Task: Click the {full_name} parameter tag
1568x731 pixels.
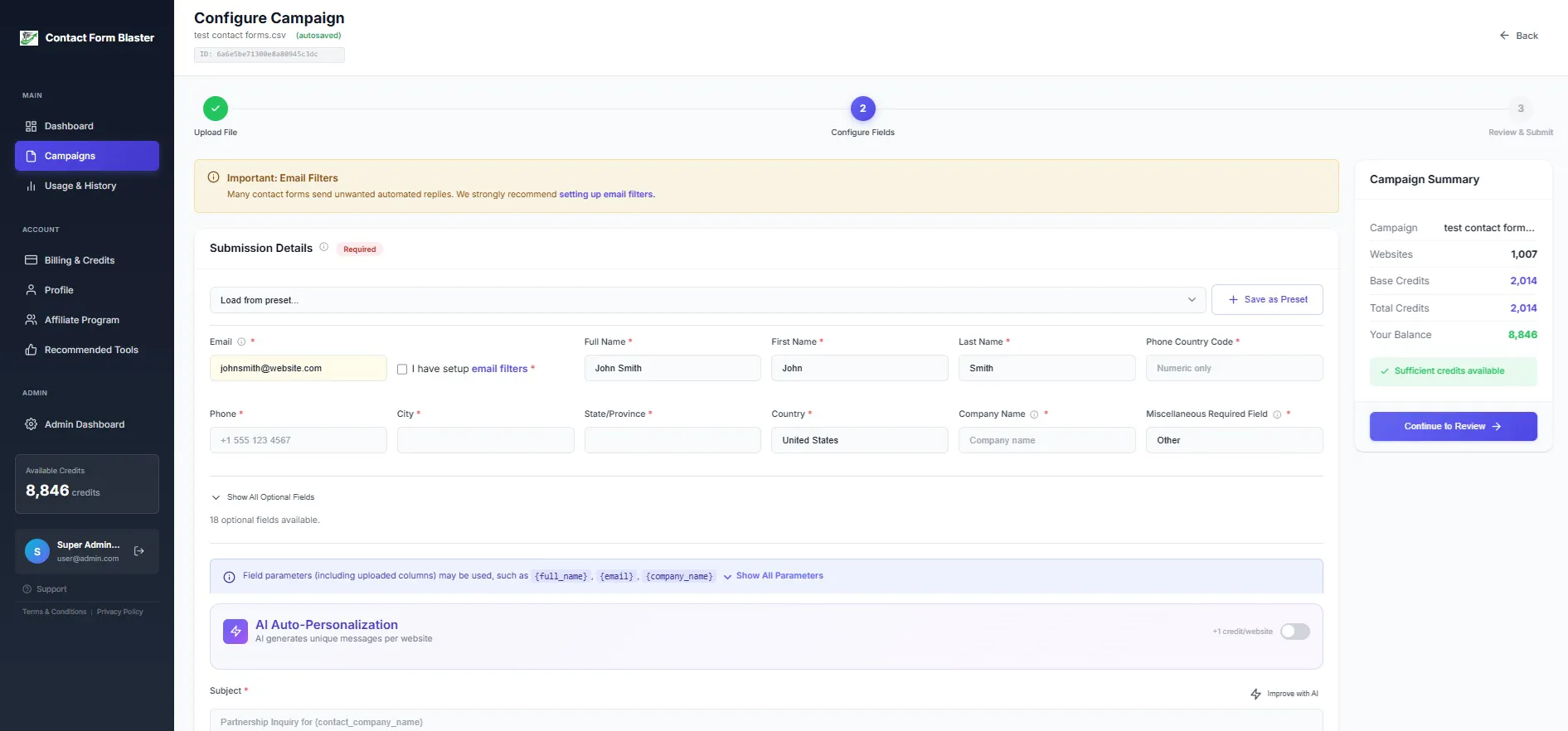Action: pos(561,577)
